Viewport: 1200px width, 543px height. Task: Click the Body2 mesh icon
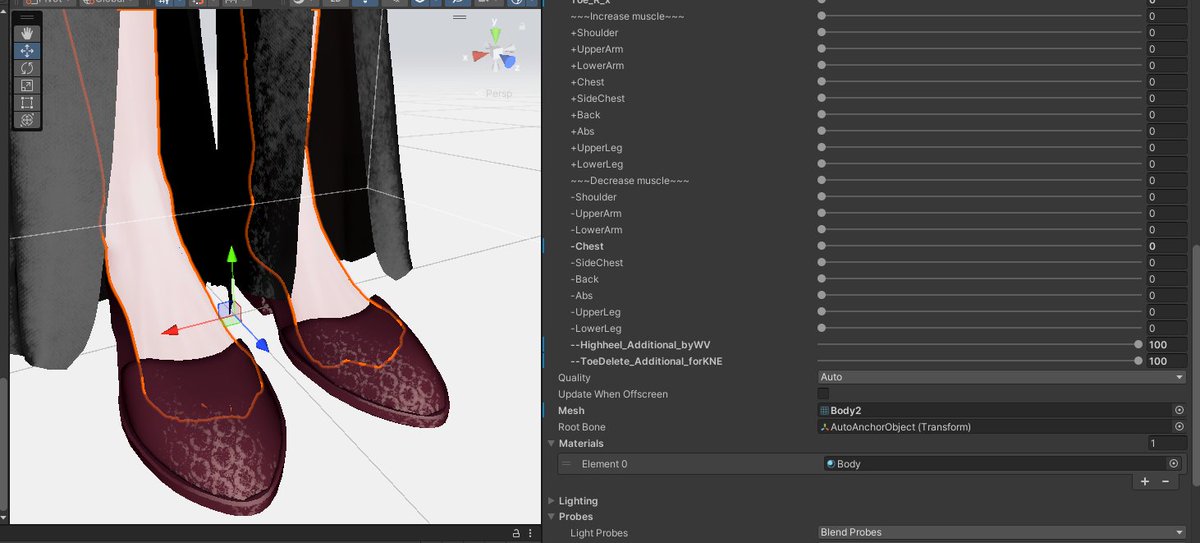[x=824, y=410]
